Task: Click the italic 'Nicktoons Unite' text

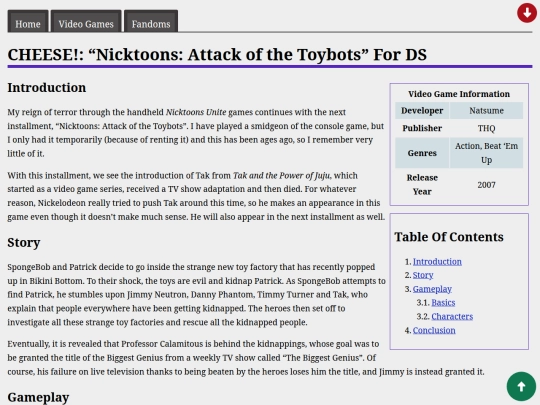Action: tap(196, 112)
